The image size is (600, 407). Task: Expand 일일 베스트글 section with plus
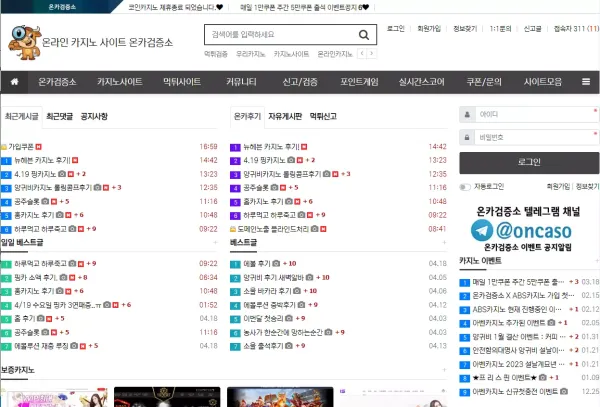pos(215,243)
